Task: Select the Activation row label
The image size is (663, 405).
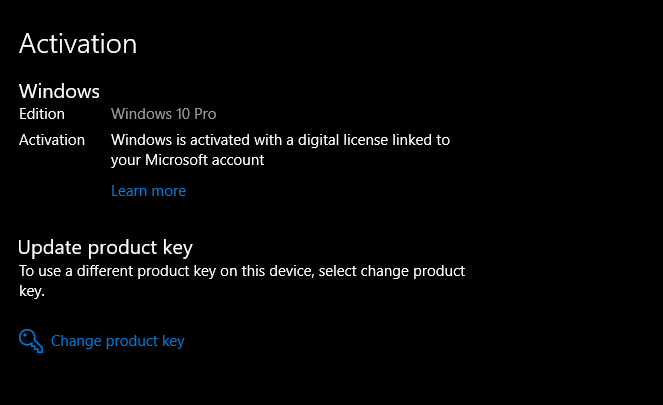Action: coord(52,140)
